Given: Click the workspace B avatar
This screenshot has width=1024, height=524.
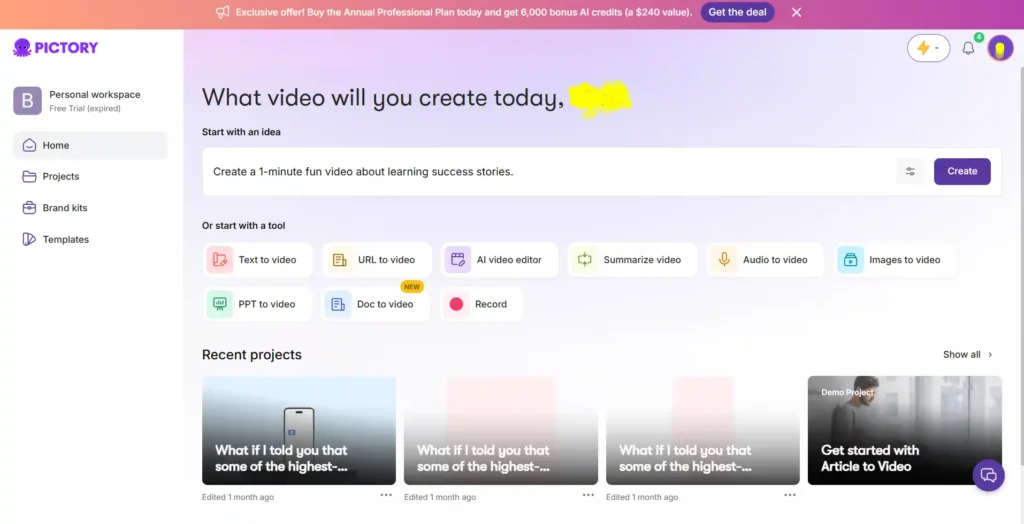Looking at the screenshot, I should point(27,101).
